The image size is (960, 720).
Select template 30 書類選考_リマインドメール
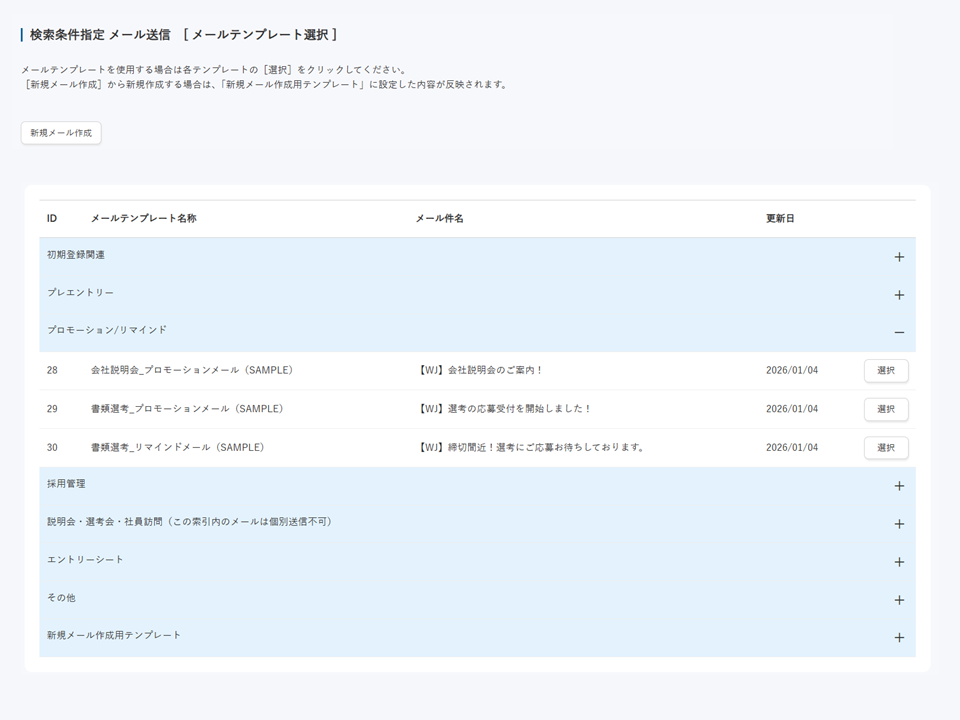886,448
